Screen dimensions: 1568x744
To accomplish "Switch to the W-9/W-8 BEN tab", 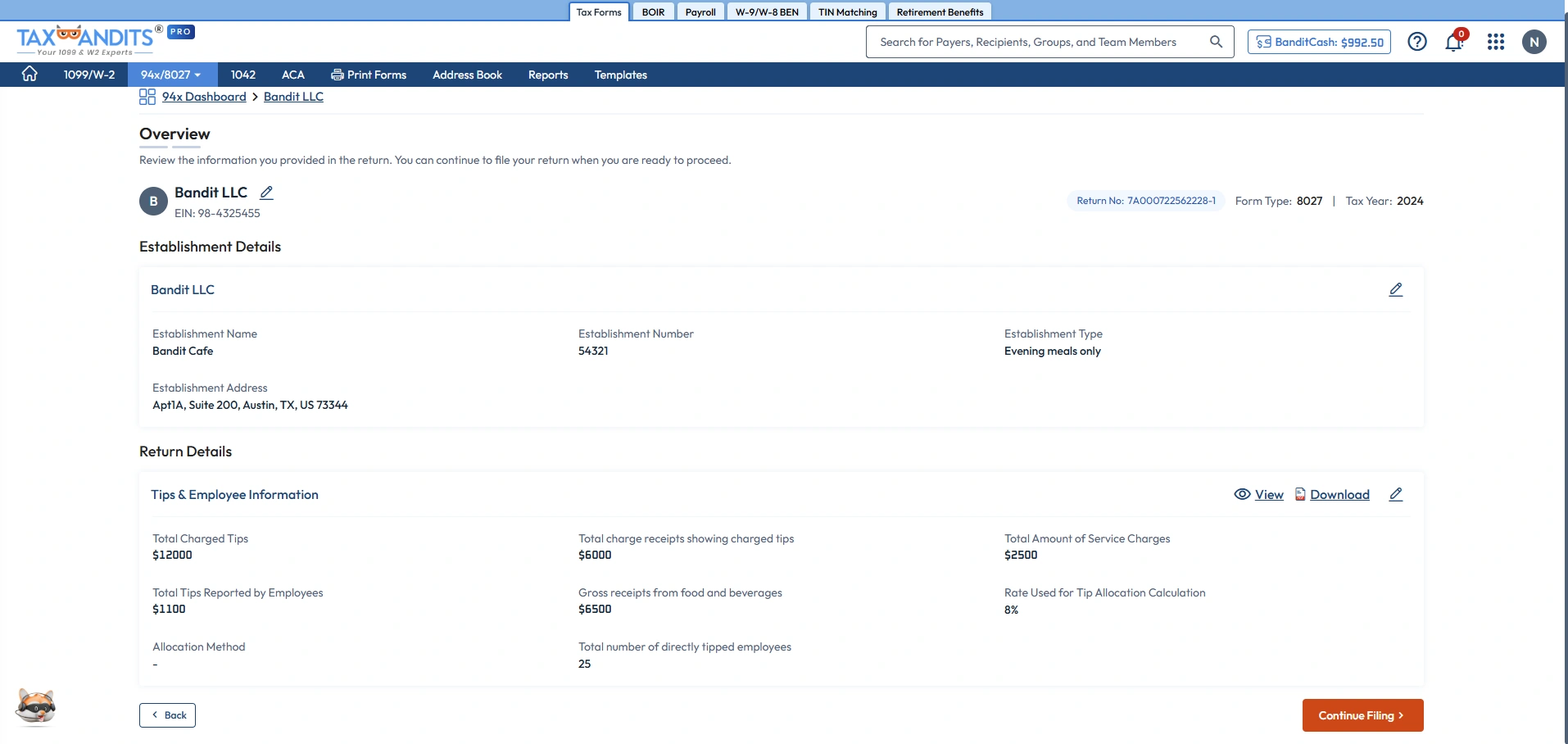I will pyautogui.click(x=767, y=11).
